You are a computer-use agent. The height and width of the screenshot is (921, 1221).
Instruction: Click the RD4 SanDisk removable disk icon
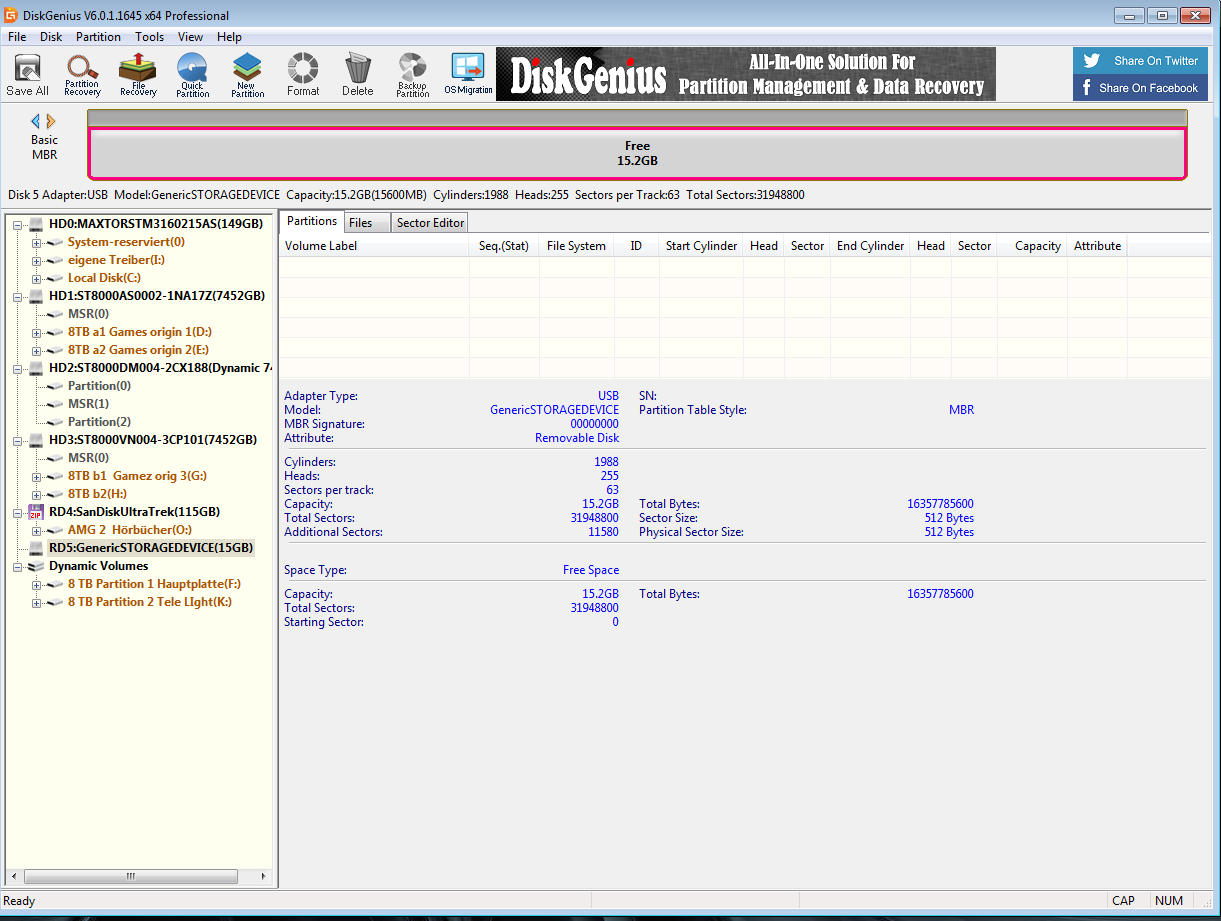coord(36,512)
